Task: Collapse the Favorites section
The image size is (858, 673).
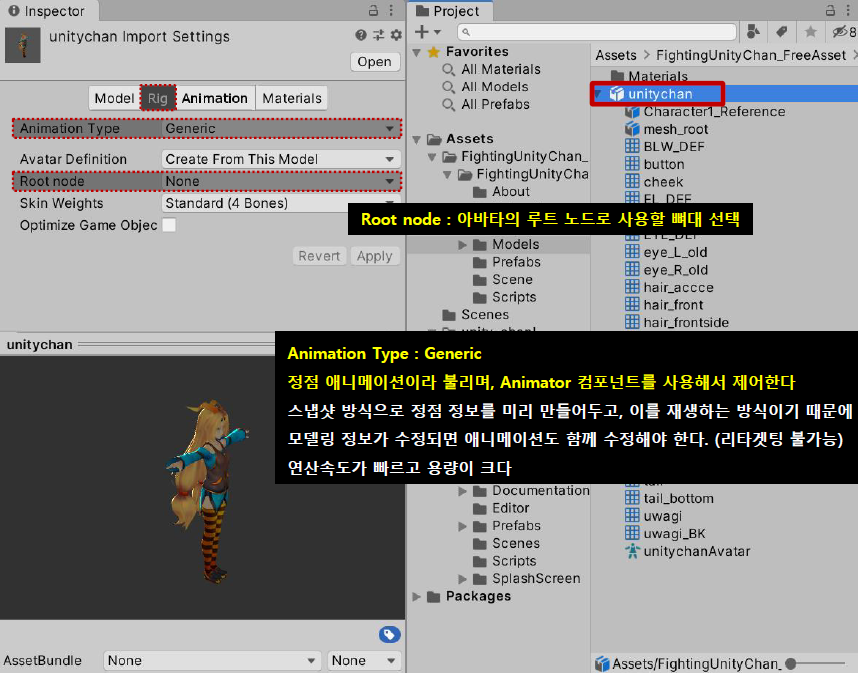Action: click(417, 53)
